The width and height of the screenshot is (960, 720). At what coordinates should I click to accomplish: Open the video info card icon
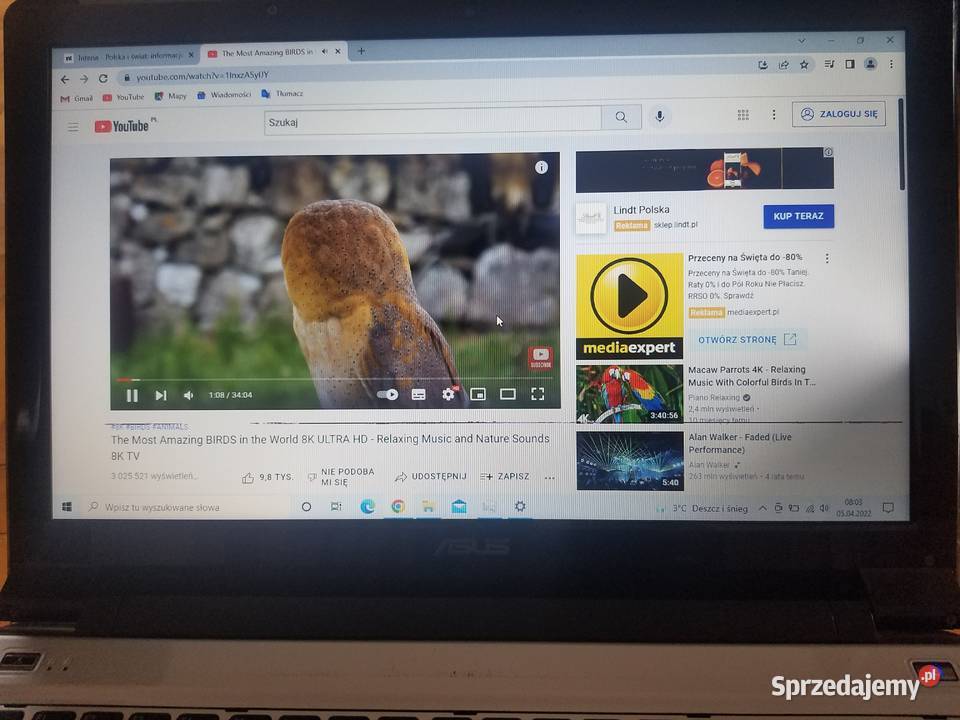[541, 167]
